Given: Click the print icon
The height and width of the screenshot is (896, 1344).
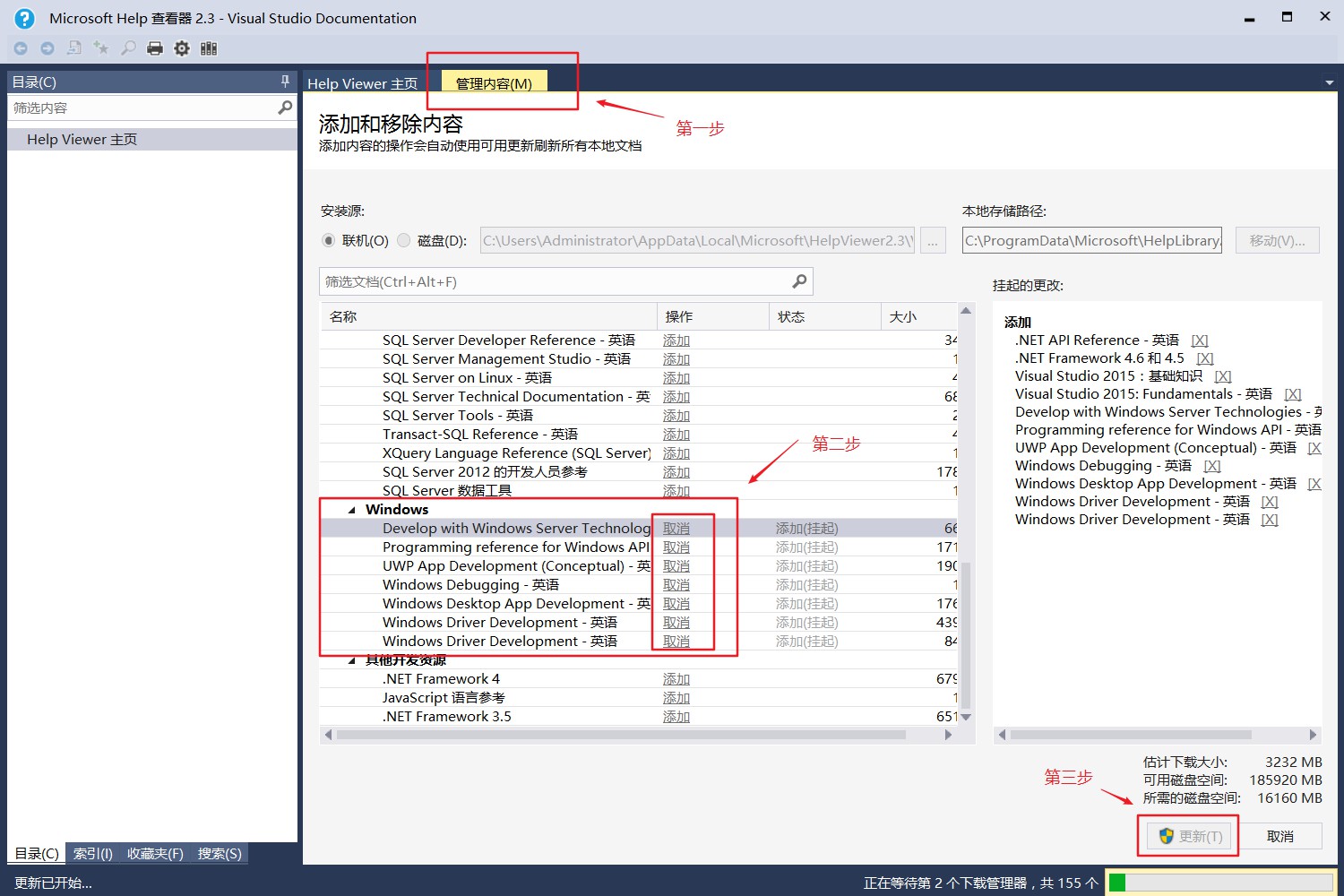Looking at the screenshot, I should coord(155,47).
